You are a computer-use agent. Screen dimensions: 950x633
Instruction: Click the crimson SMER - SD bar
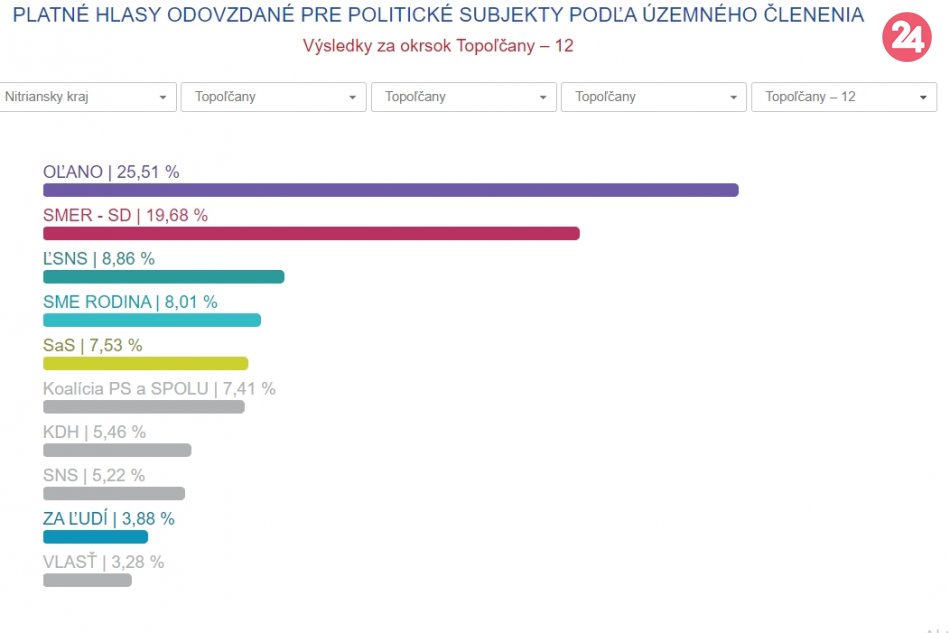point(311,233)
